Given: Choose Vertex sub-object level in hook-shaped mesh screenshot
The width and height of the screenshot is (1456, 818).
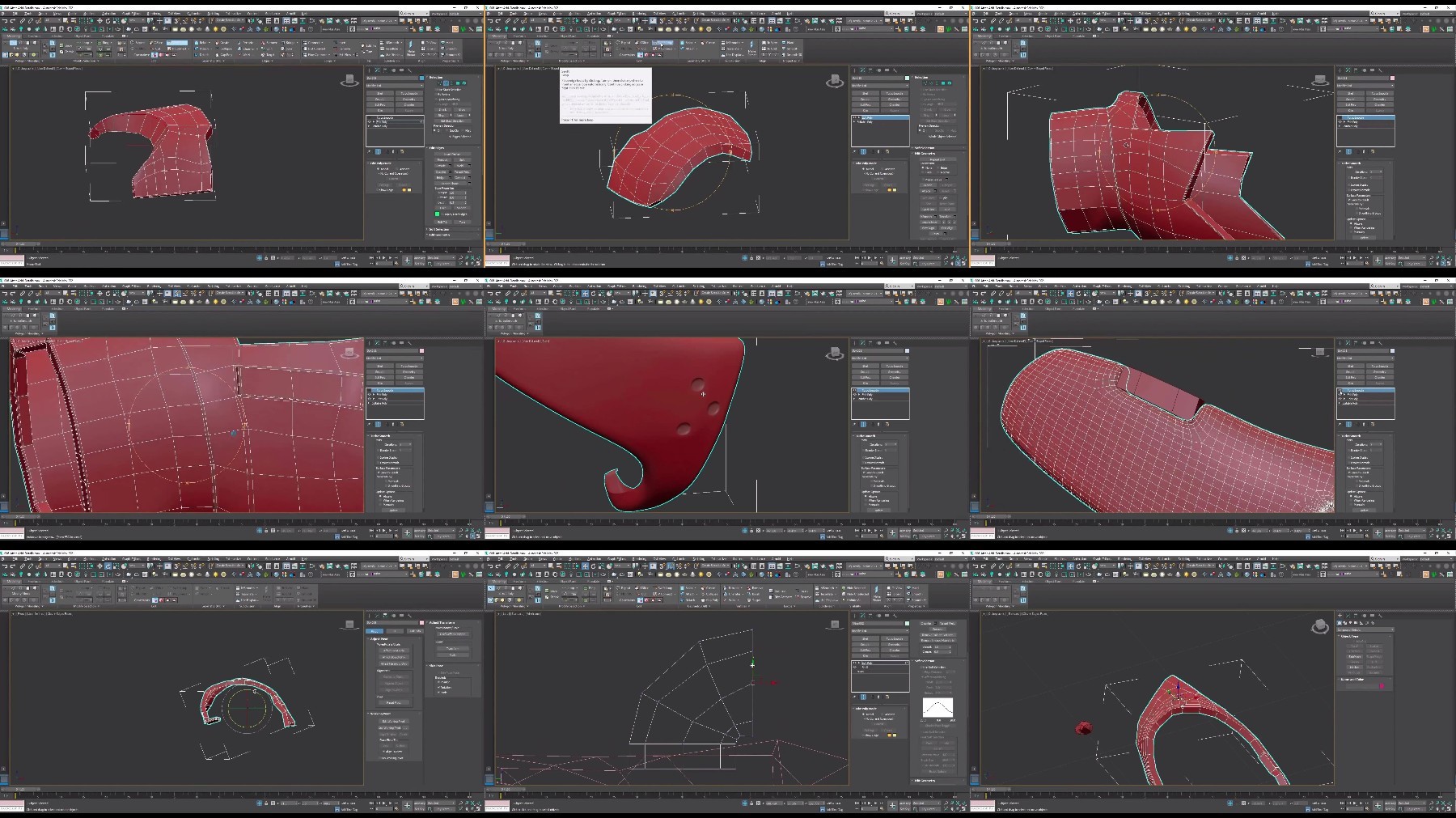Looking at the screenshot, I should pyautogui.click(x=440, y=83).
